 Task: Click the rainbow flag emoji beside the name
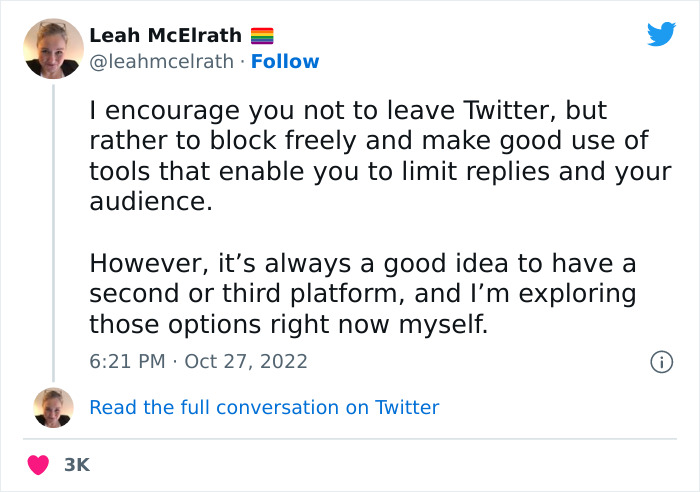coord(262,36)
